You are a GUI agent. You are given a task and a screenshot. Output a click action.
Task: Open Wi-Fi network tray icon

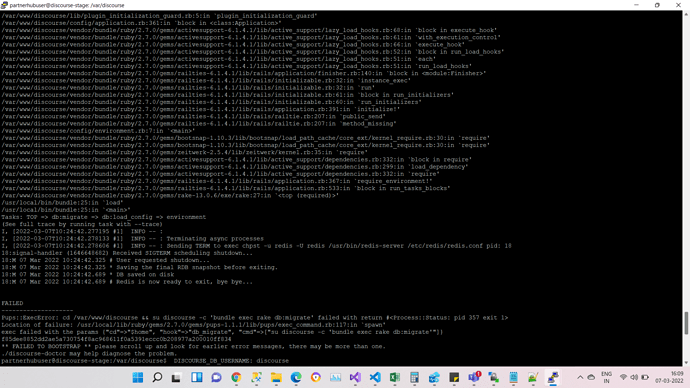[x=623, y=377]
